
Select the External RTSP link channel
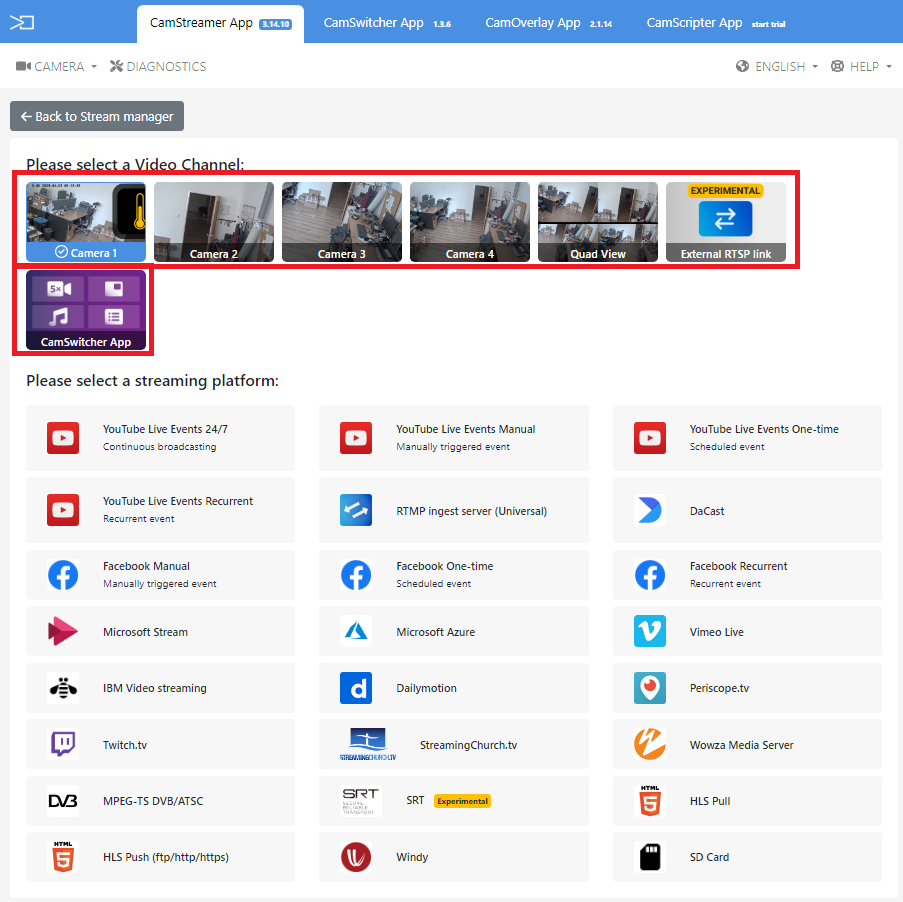[x=726, y=222]
